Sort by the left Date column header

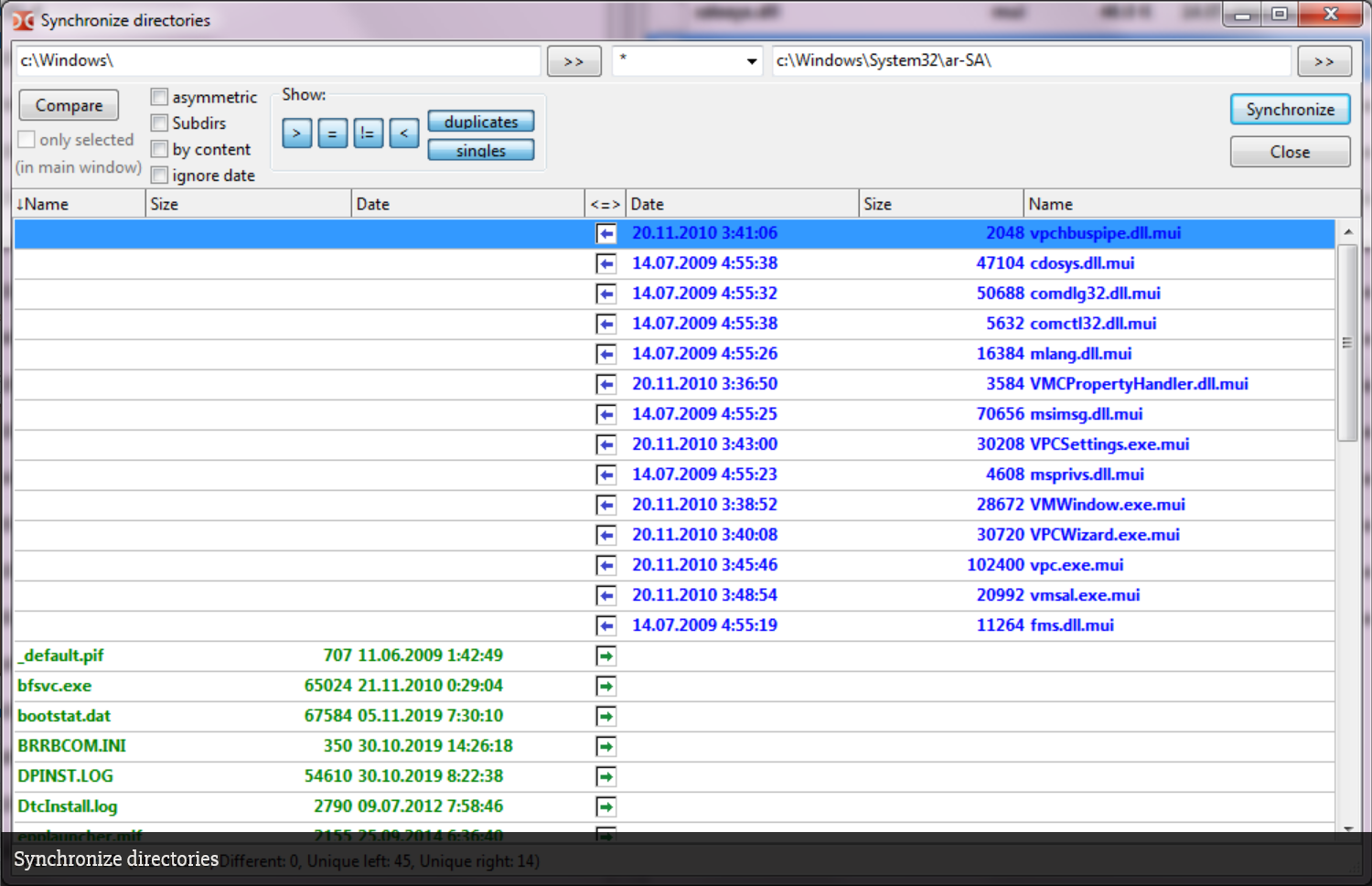(x=468, y=204)
